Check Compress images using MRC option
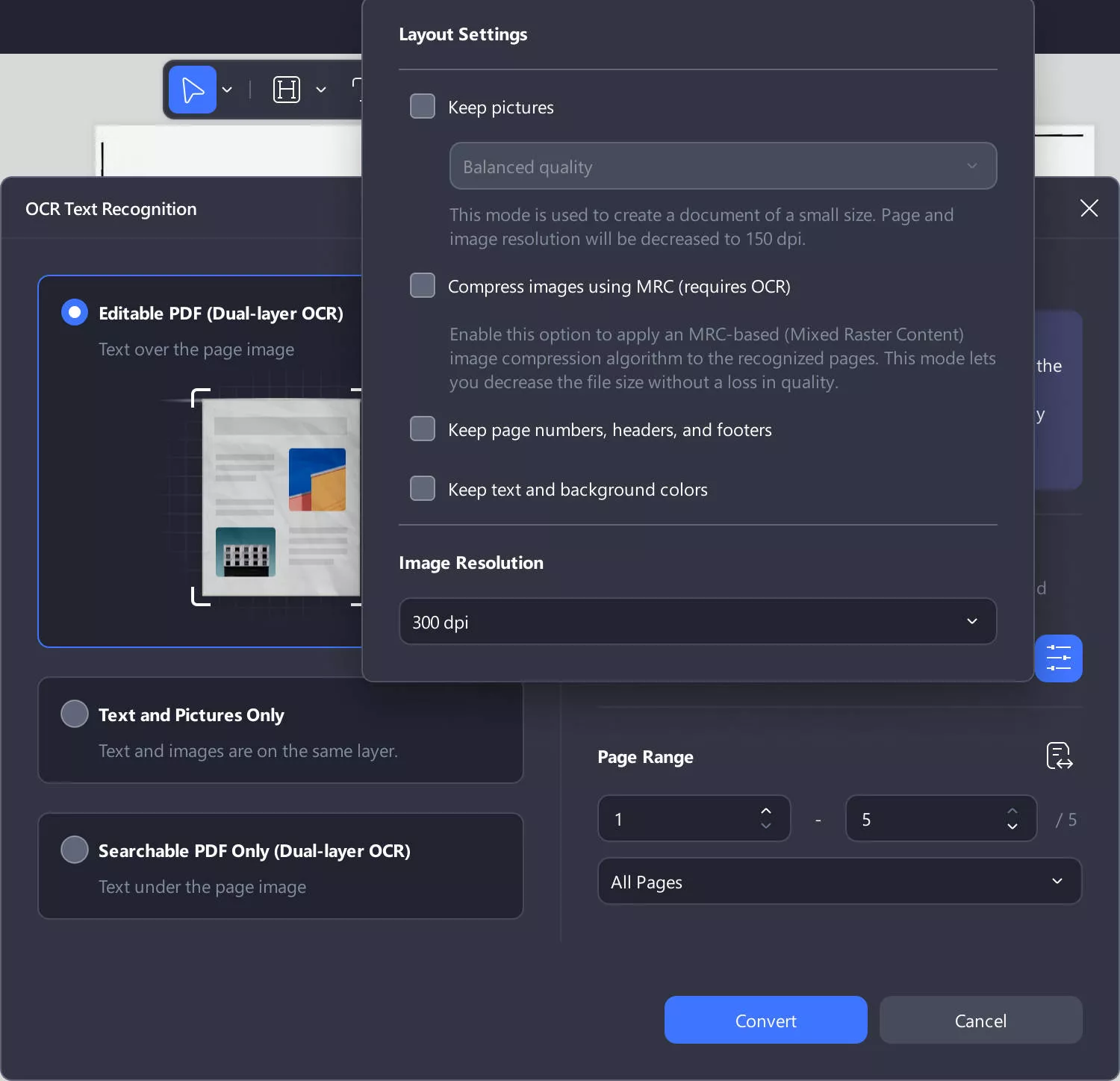 coord(422,285)
